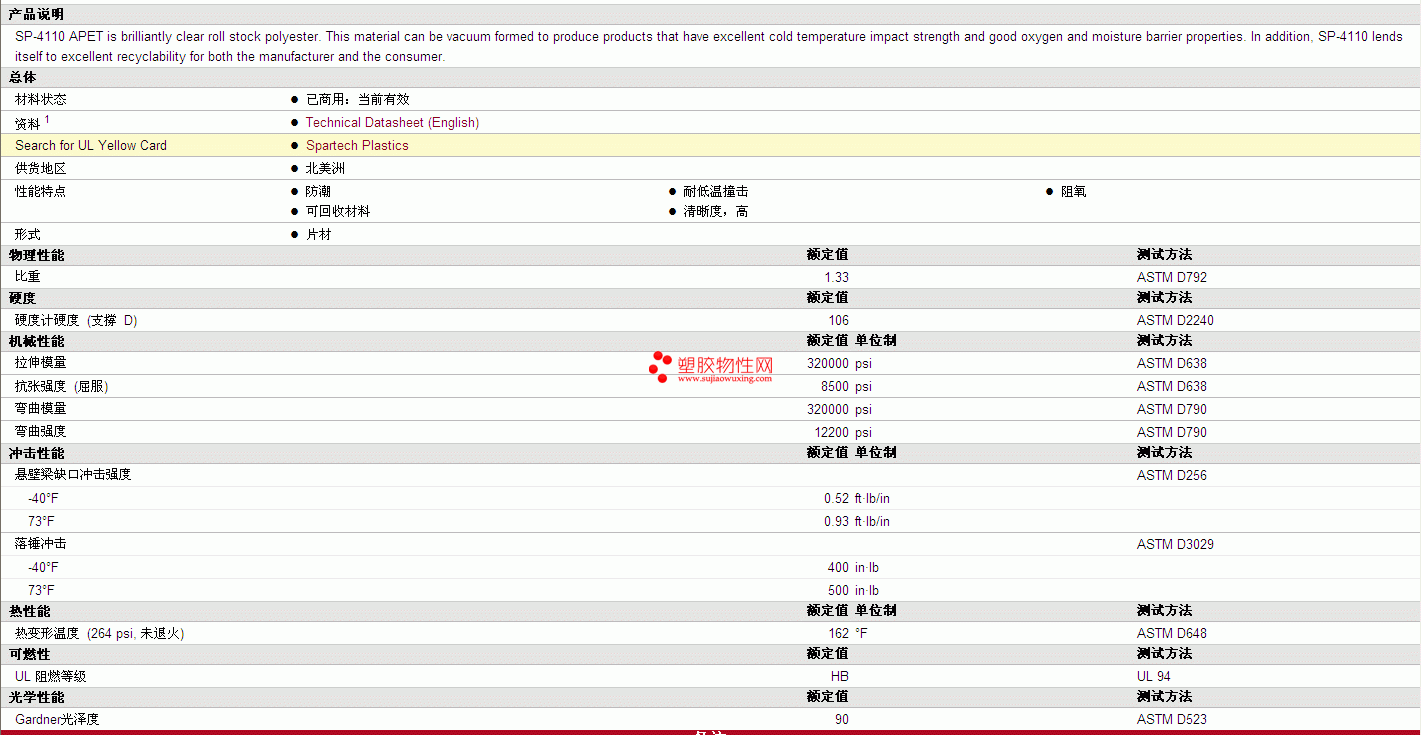Click the 片材 form value
The width and height of the screenshot is (1421, 735).
pos(318,234)
